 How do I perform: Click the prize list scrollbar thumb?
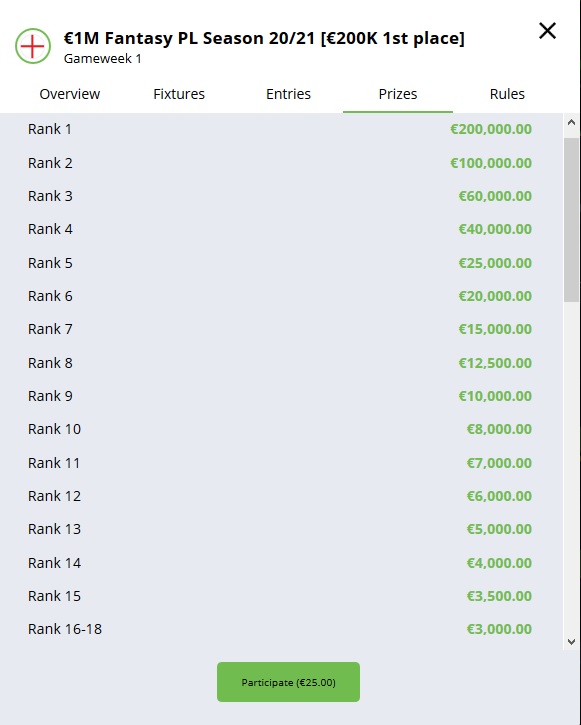(x=571, y=220)
